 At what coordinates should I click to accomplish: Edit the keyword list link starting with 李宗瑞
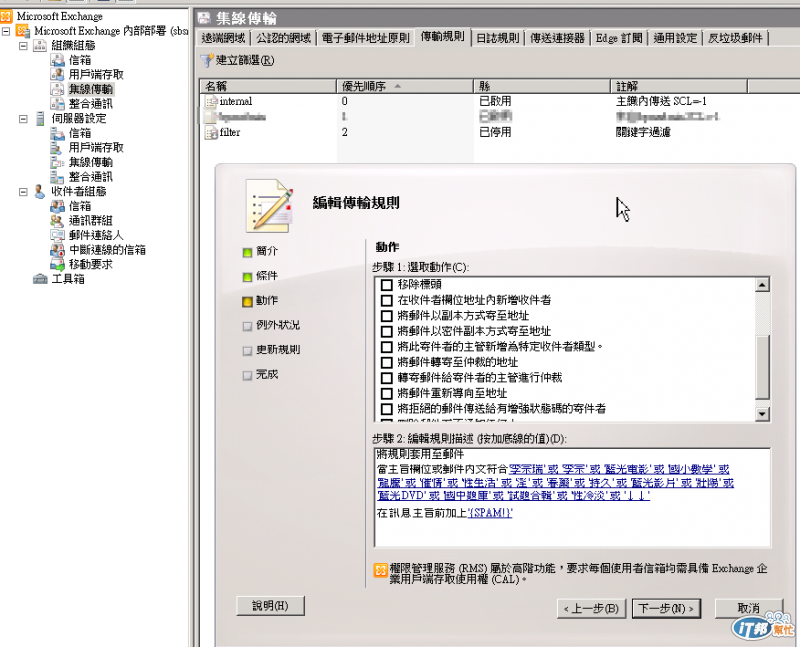click(x=555, y=482)
